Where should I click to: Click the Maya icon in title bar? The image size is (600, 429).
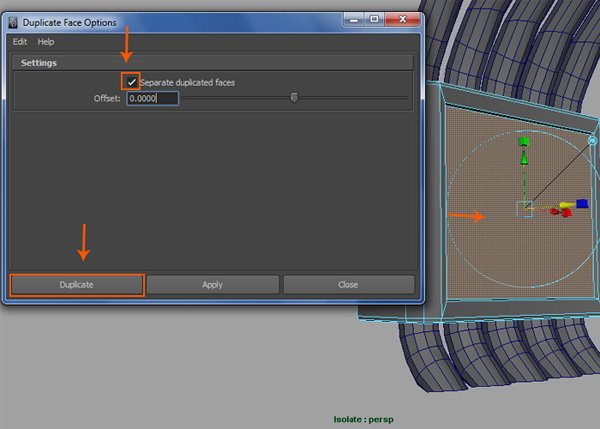pos(13,23)
